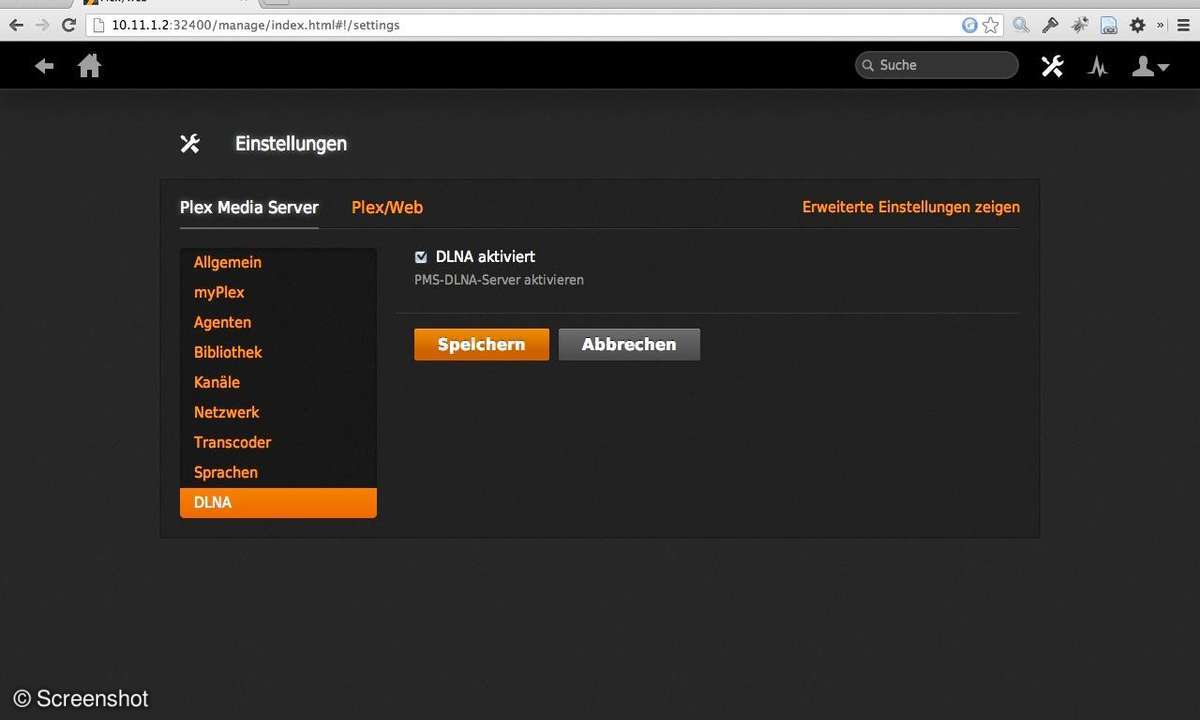Cancel changes with the Abbrechen button

629,344
